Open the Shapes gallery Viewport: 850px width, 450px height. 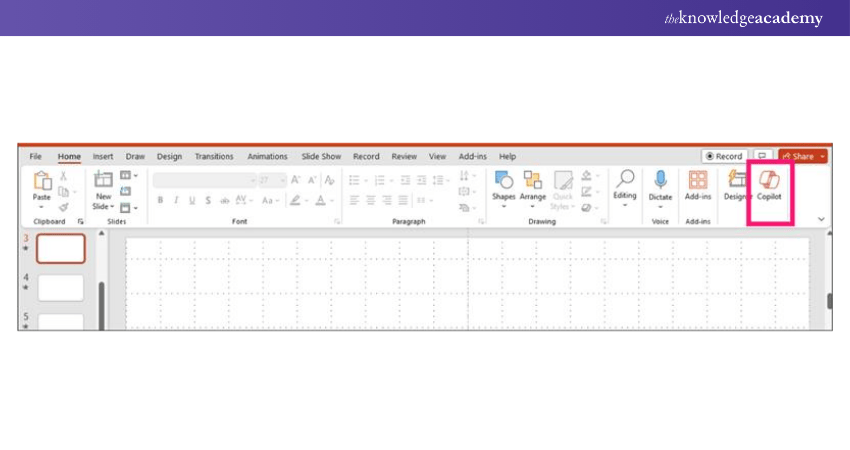[504, 184]
